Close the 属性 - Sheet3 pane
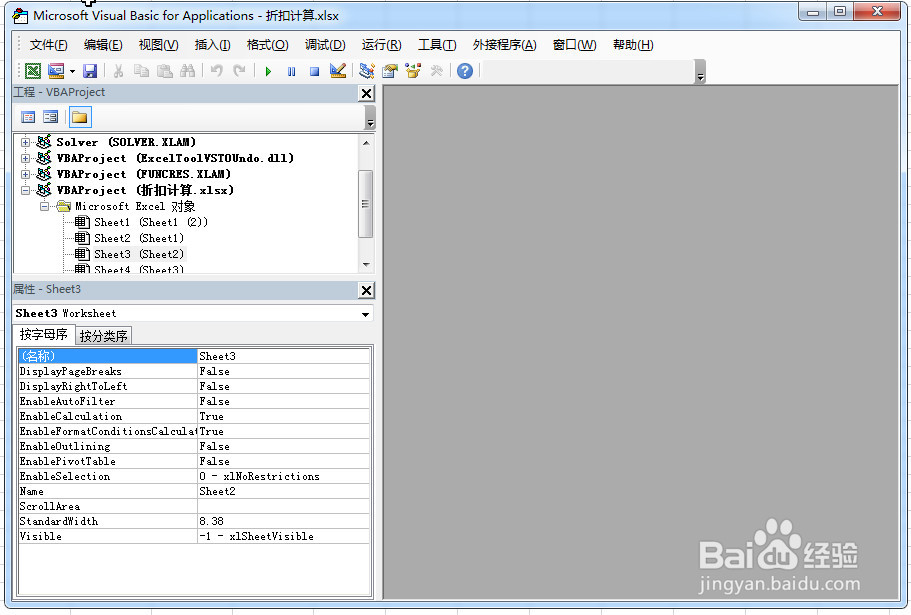 (367, 290)
